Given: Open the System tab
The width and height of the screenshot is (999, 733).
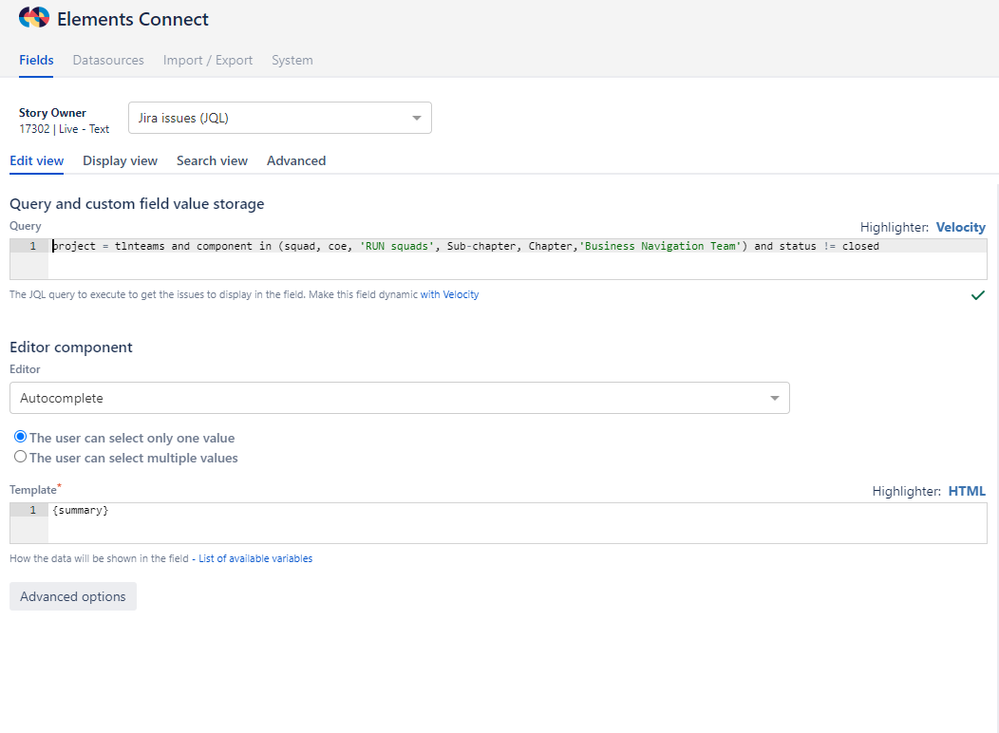Looking at the screenshot, I should (x=292, y=60).
